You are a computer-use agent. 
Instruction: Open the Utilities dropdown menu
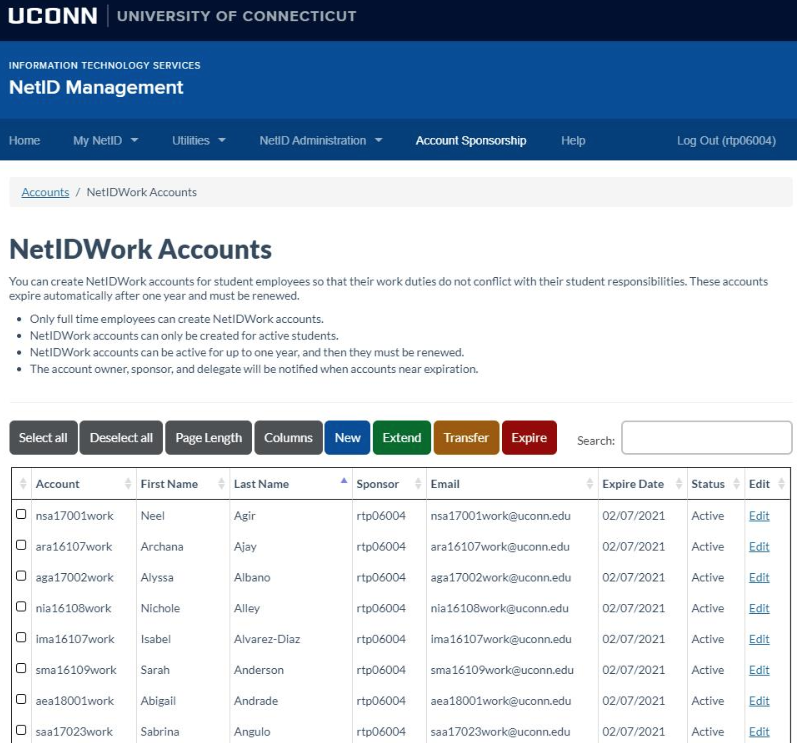click(x=198, y=141)
